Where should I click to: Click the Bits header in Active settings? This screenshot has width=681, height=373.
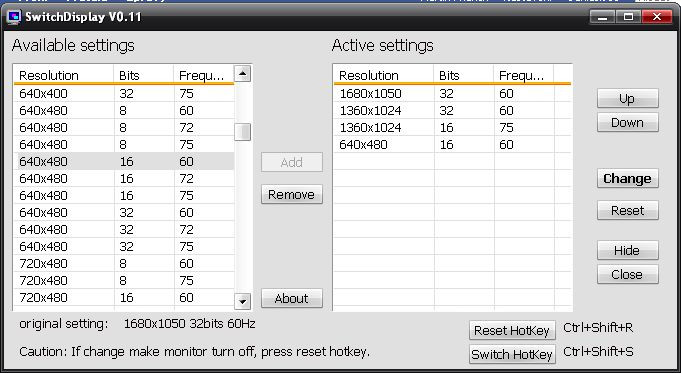(x=463, y=75)
